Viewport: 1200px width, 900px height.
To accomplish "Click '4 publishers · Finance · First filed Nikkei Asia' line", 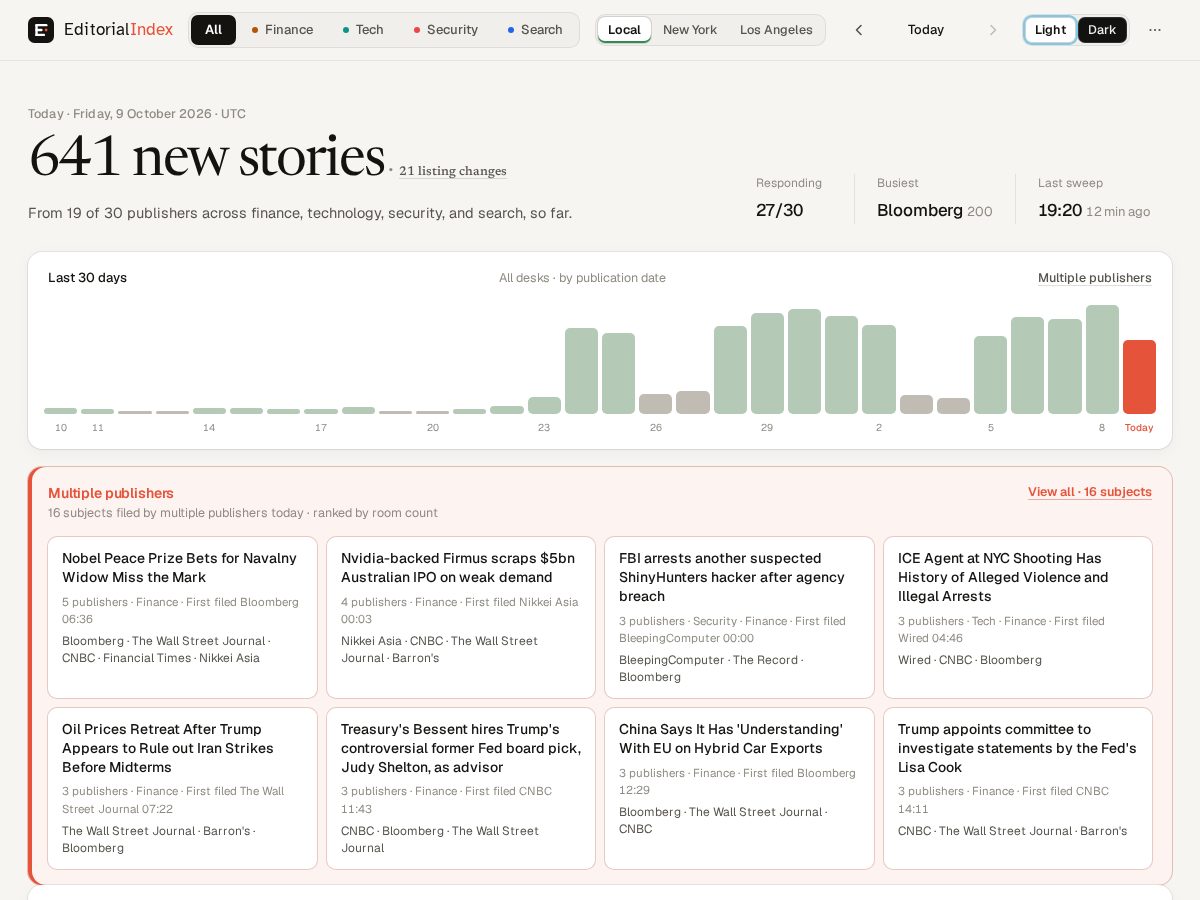I will (460, 610).
